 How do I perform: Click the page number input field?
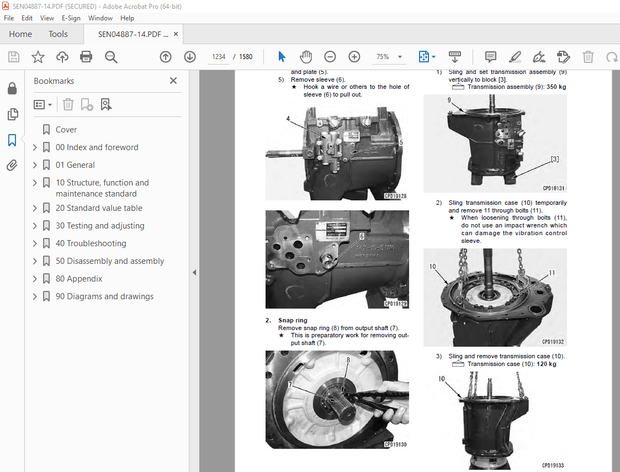coord(218,57)
